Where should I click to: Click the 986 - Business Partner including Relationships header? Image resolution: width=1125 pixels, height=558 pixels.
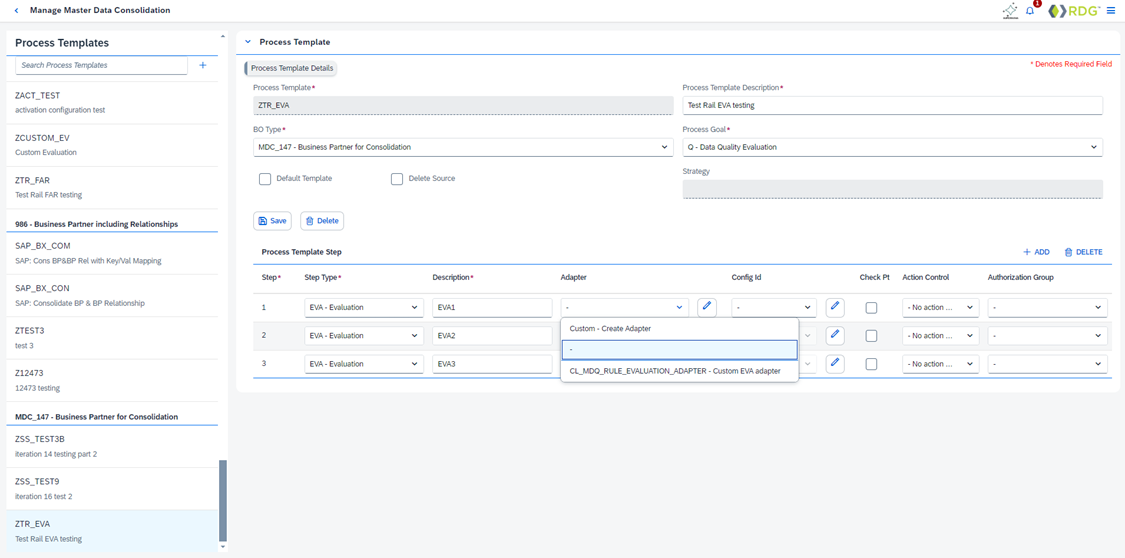(96, 224)
